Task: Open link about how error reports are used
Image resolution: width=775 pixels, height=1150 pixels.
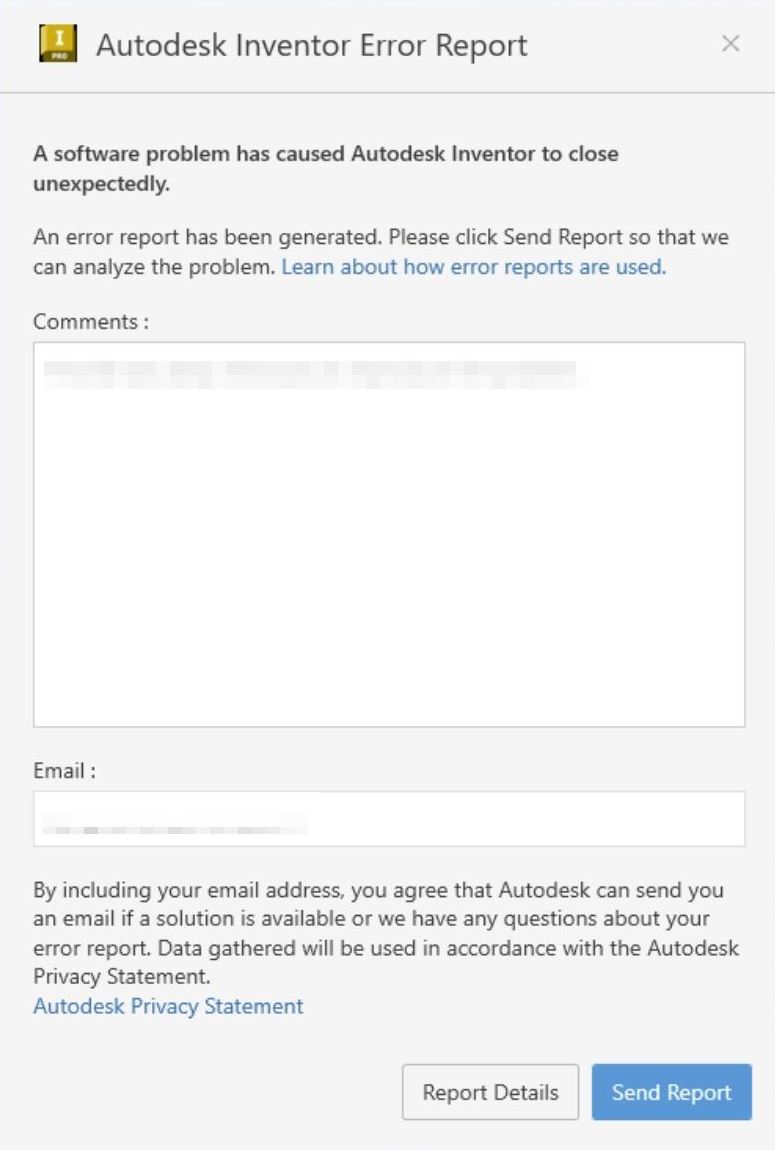Action: [473, 267]
